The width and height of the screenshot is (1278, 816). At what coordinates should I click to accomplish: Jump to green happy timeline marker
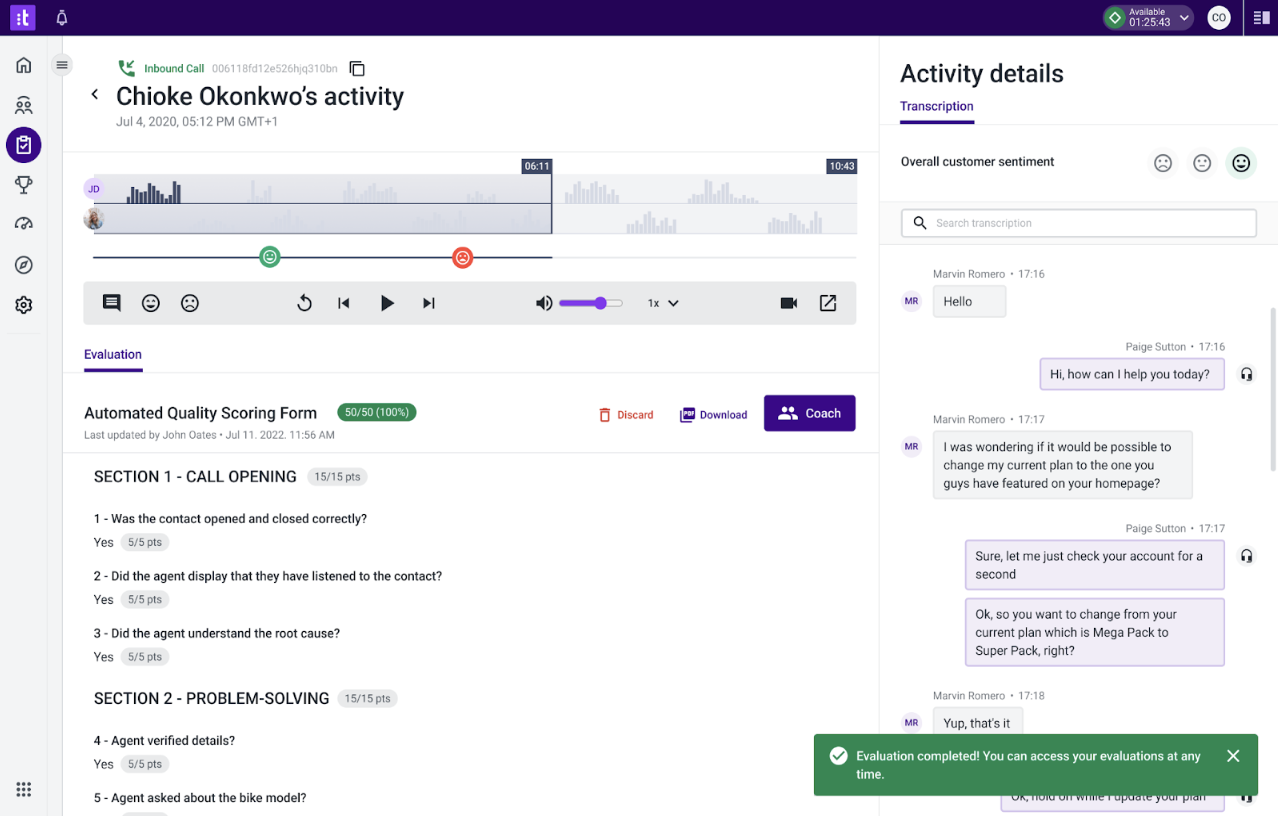pos(269,257)
